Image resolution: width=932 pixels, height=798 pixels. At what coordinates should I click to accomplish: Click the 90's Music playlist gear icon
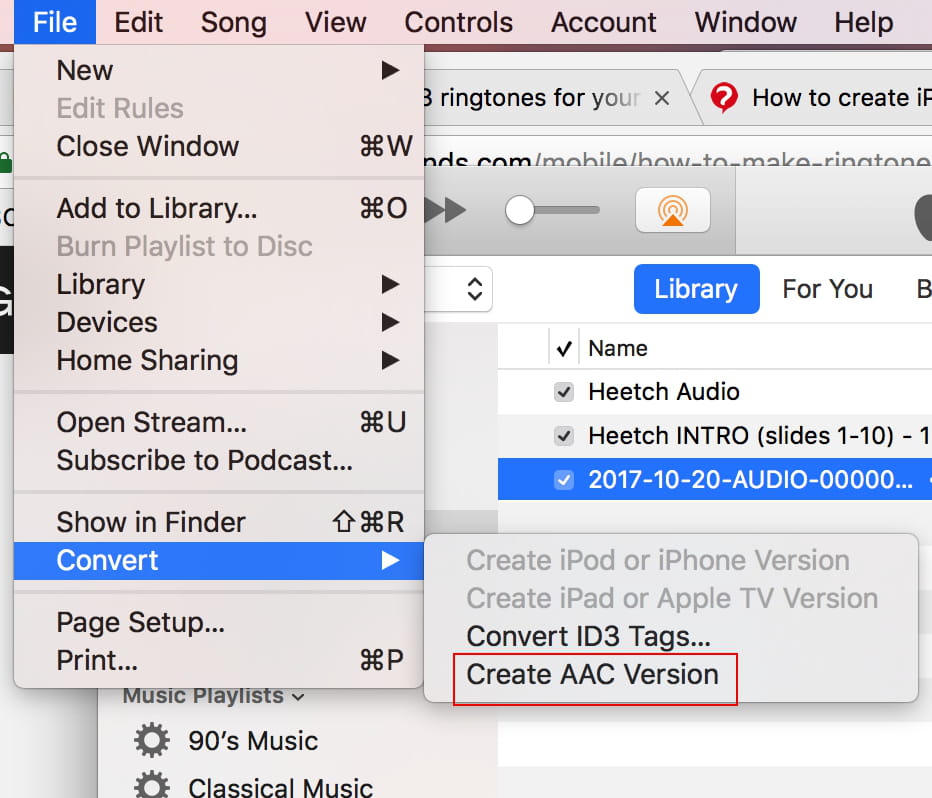[152, 741]
